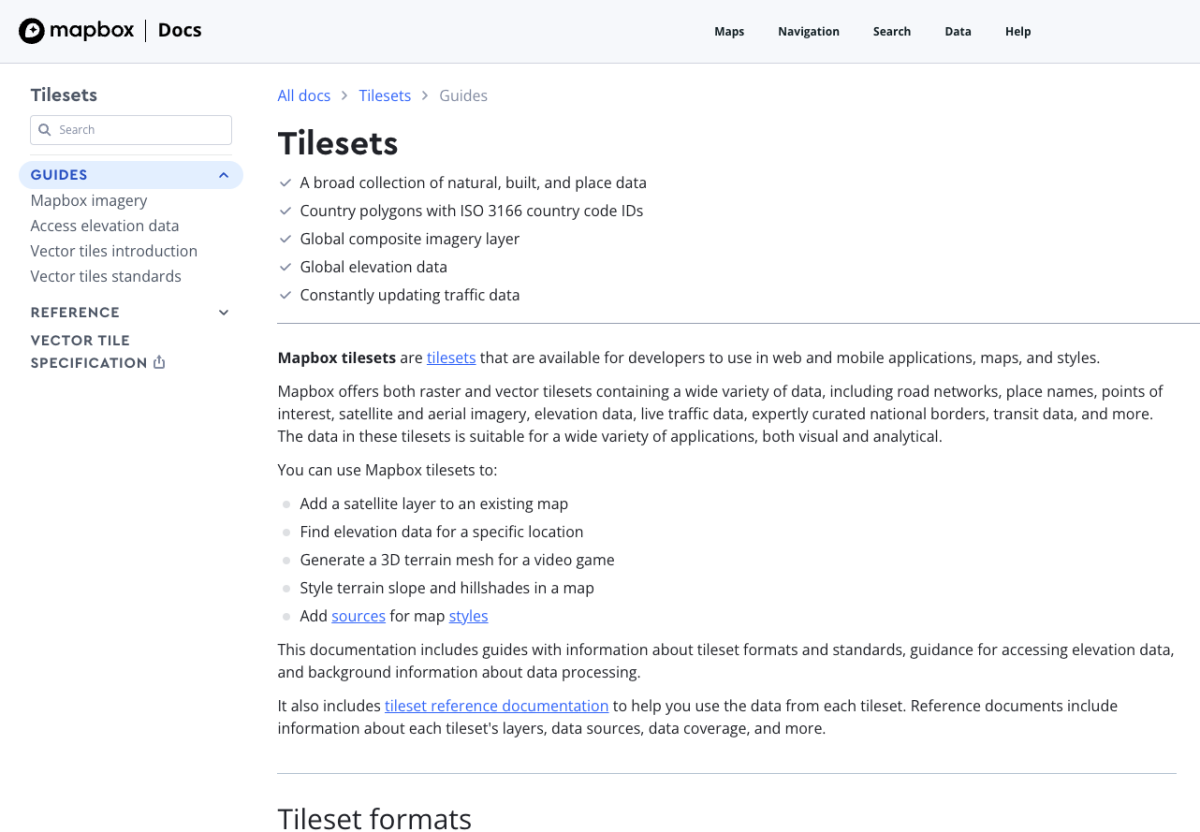Toggle the GUIDES heading open or closed
The image size is (1200, 832).
[x=59, y=174]
